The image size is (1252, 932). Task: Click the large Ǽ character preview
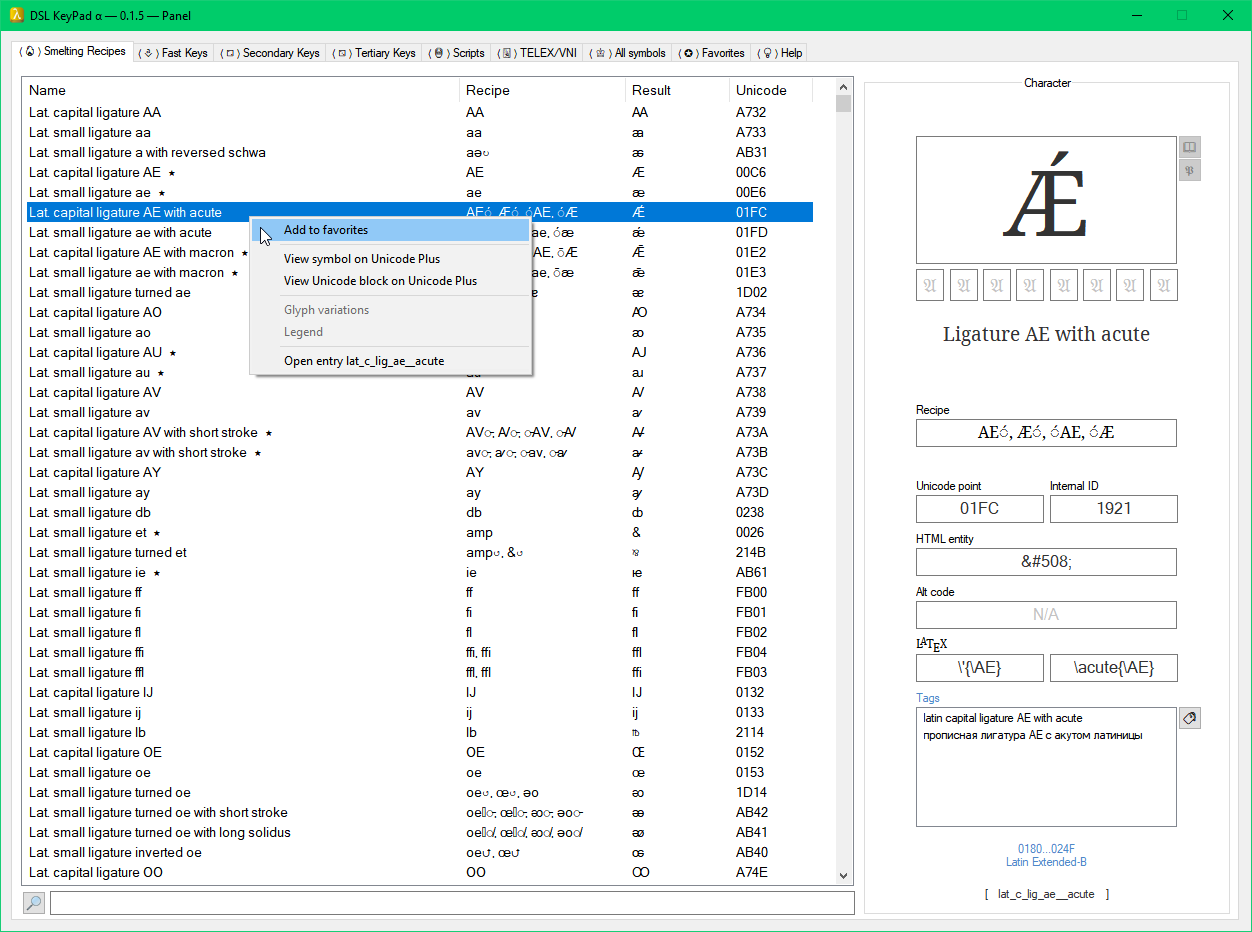click(x=1046, y=200)
